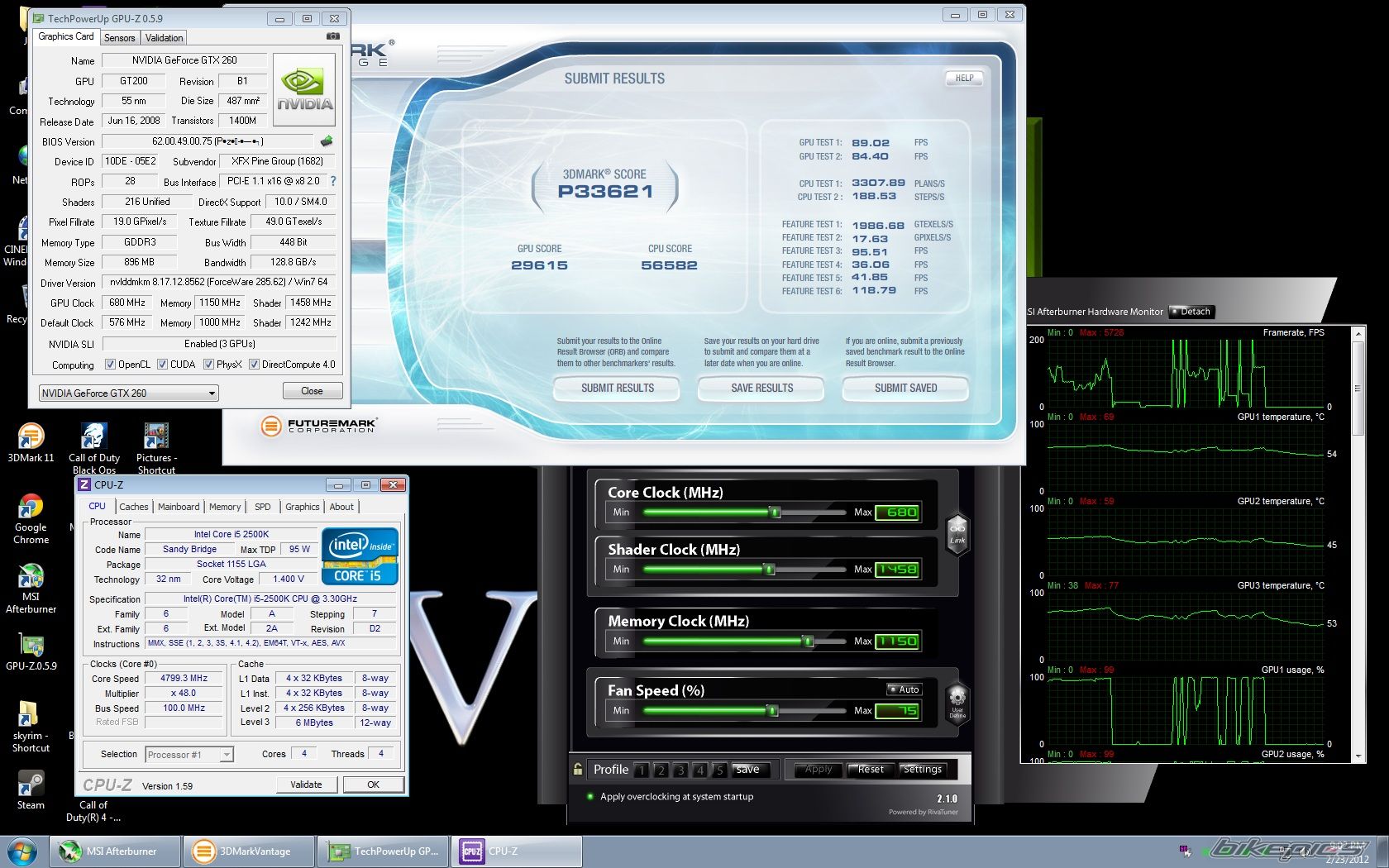Click the Core Clock slider handle
This screenshot has height=868, width=1389.
(775, 513)
